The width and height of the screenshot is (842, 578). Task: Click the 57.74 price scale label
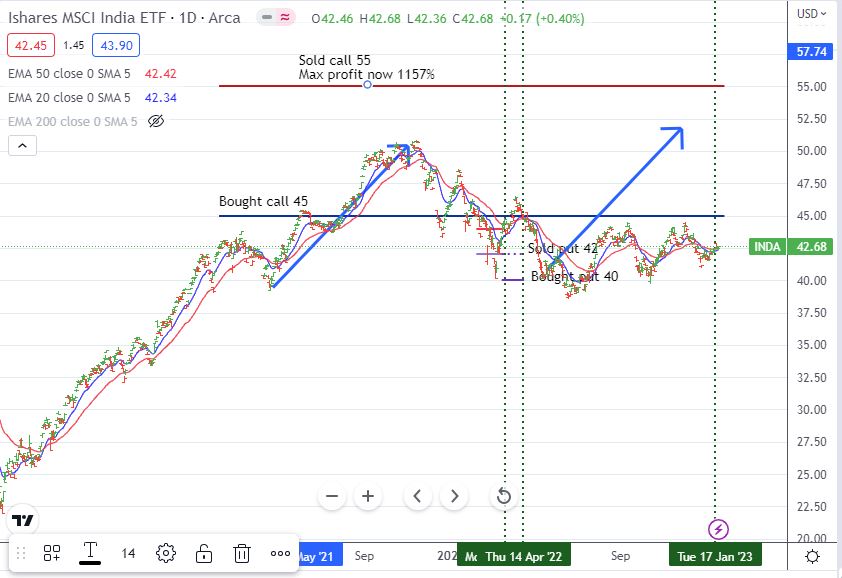[x=811, y=52]
